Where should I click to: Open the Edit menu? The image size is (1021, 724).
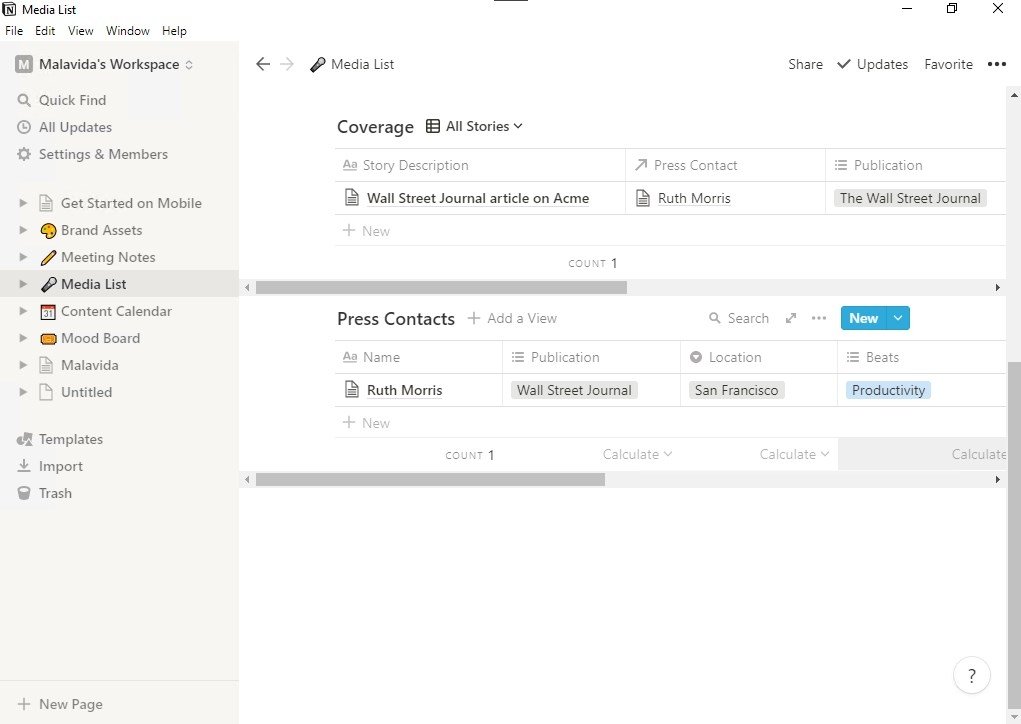[x=45, y=31]
